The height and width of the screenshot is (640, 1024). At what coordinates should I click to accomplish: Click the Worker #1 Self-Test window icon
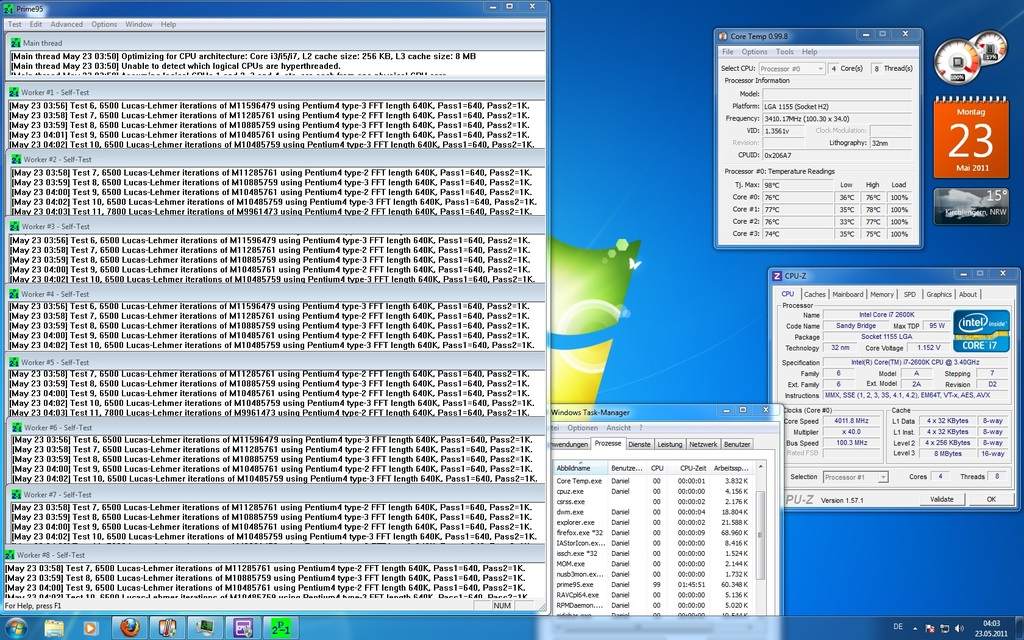(x=14, y=93)
